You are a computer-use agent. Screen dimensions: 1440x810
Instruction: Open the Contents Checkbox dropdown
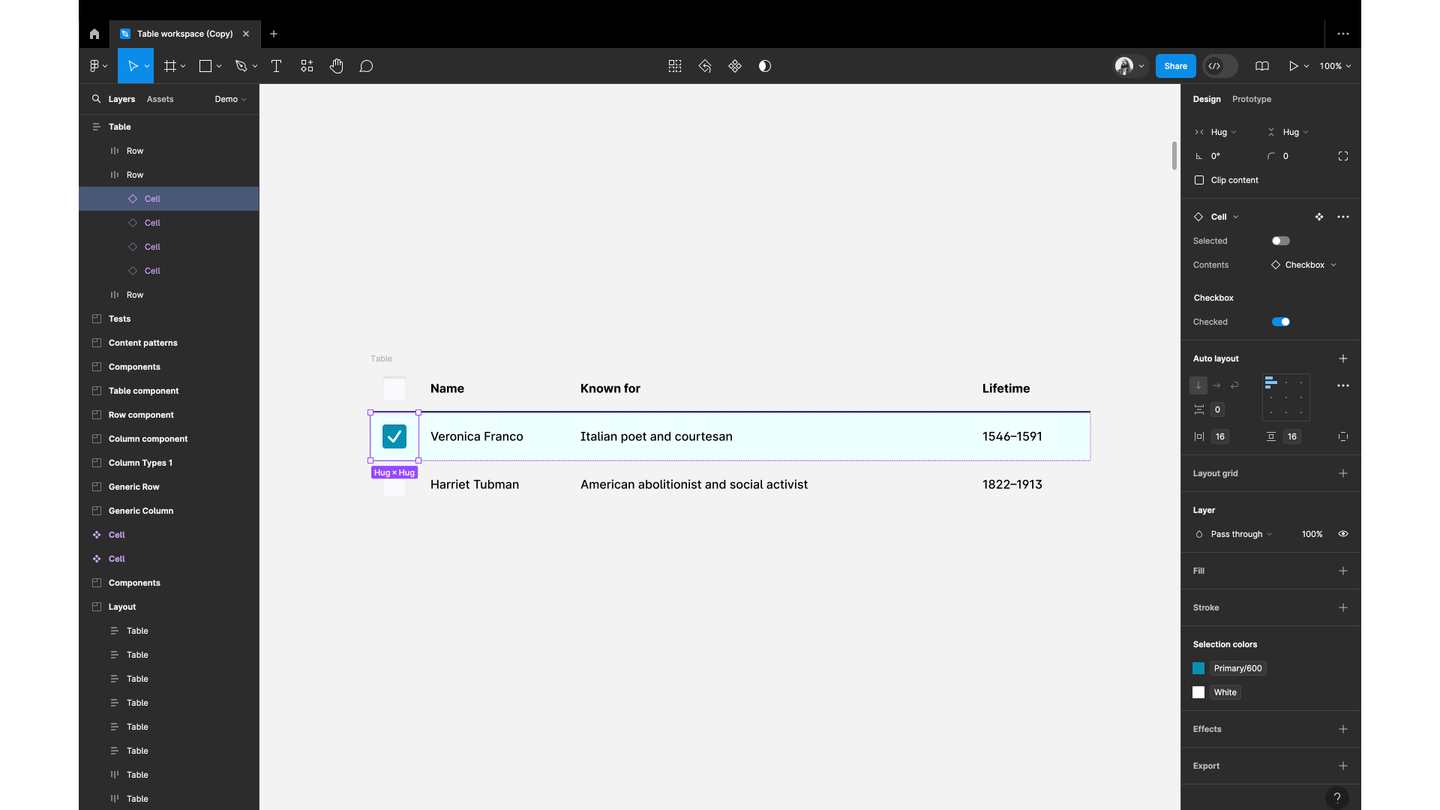pos(1304,265)
